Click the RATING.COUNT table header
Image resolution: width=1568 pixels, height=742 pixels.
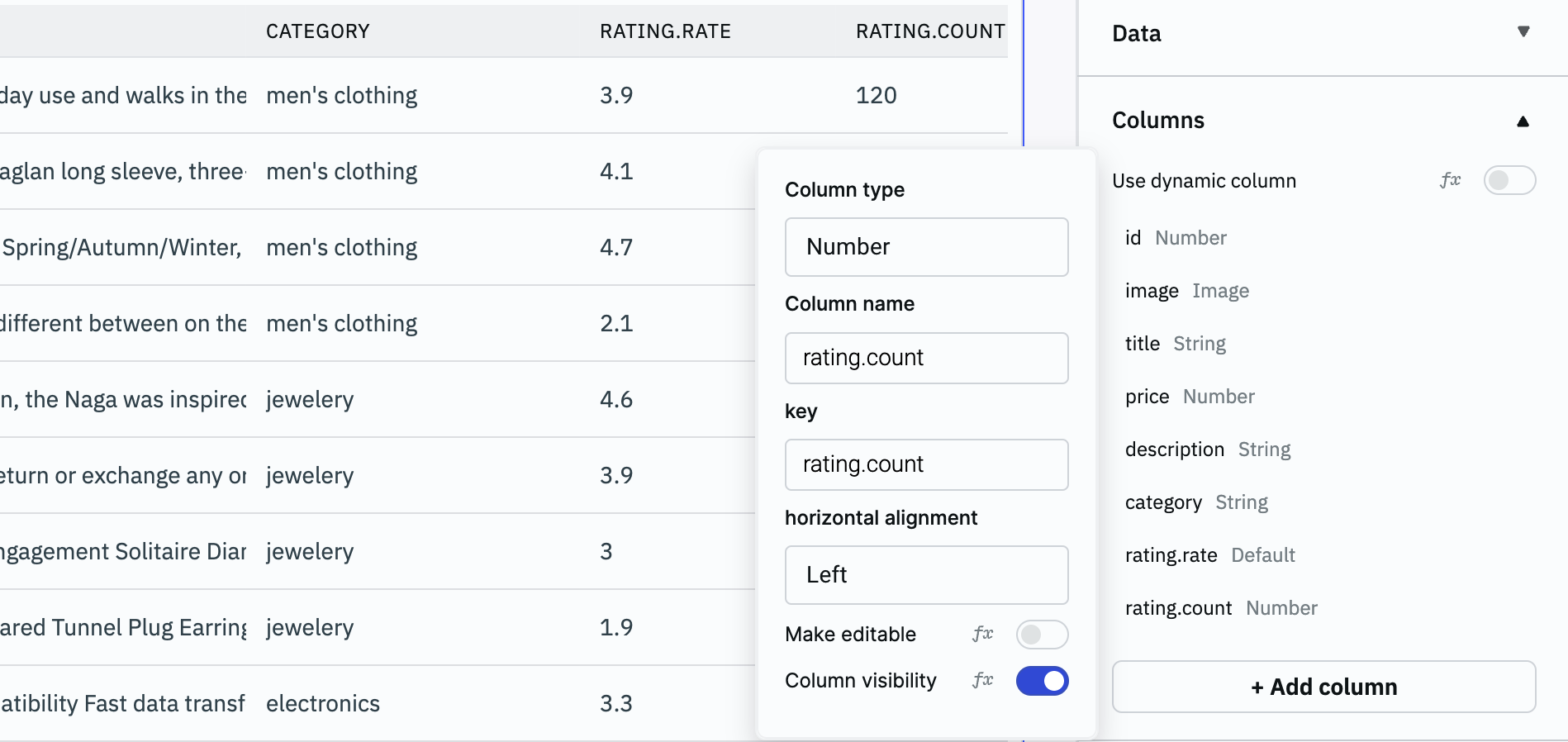coord(929,31)
